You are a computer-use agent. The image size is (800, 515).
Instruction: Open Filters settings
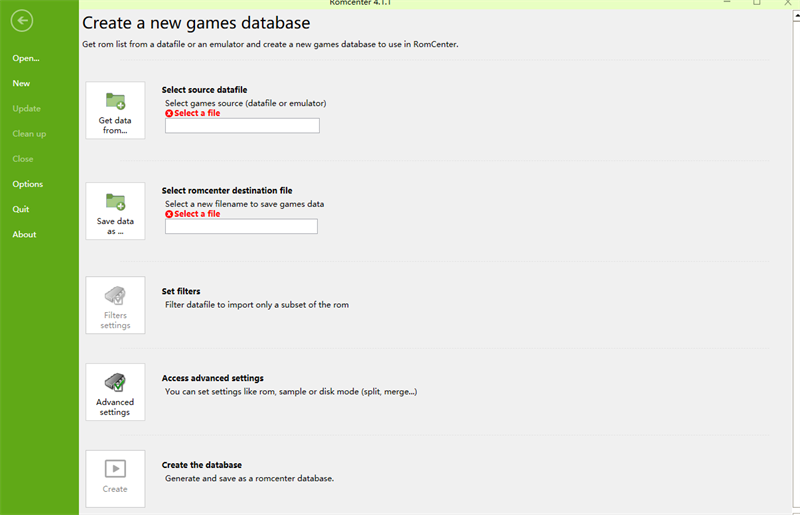[115, 305]
